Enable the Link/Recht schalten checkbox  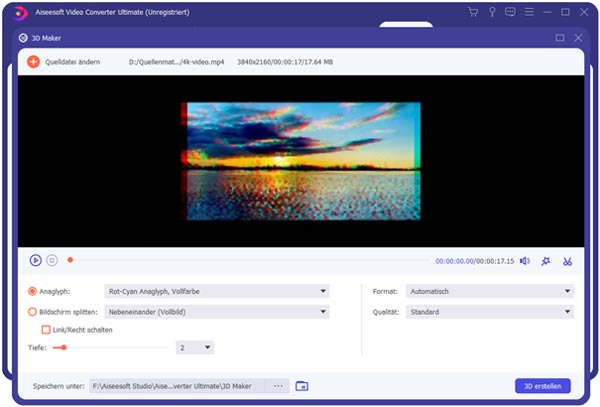coord(46,330)
